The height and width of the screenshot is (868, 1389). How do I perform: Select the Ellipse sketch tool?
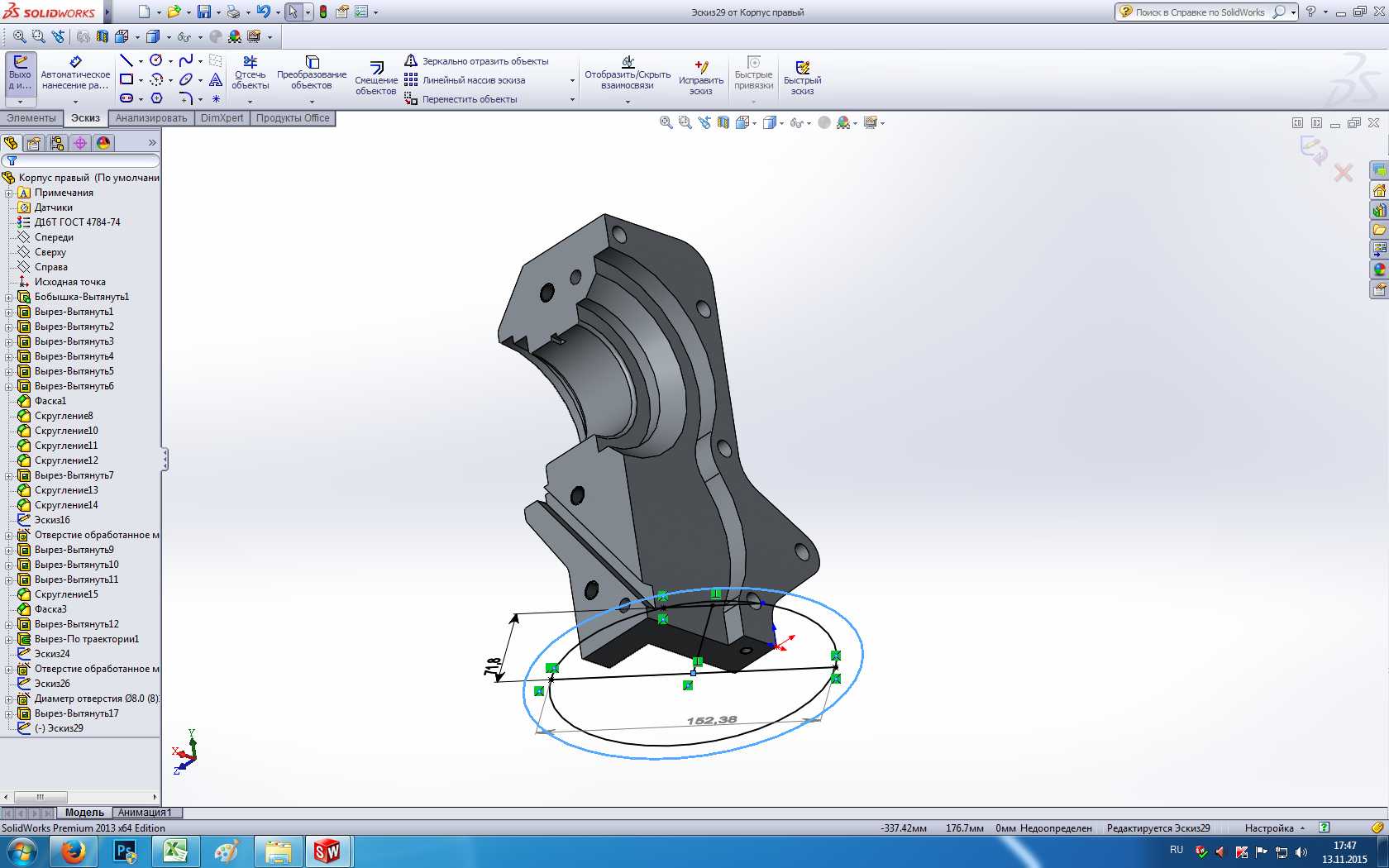tap(186, 79)
